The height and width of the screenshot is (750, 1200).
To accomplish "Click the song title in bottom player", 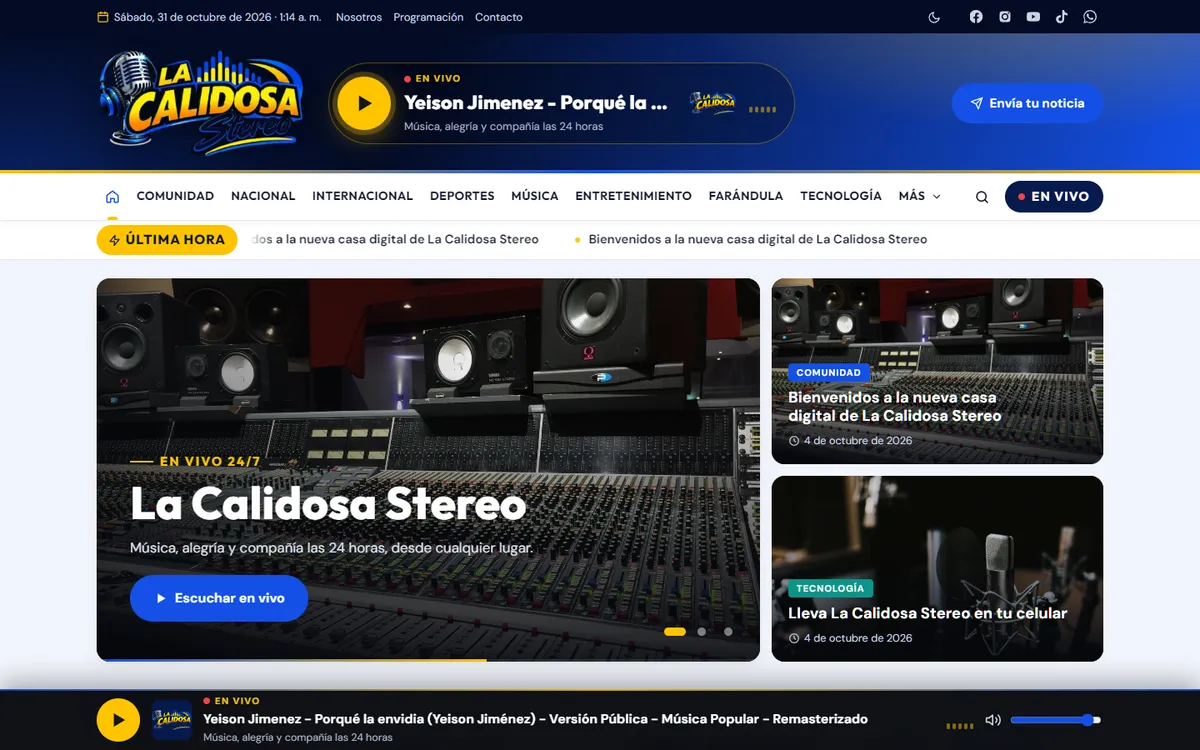I will [x=535, y=719].
